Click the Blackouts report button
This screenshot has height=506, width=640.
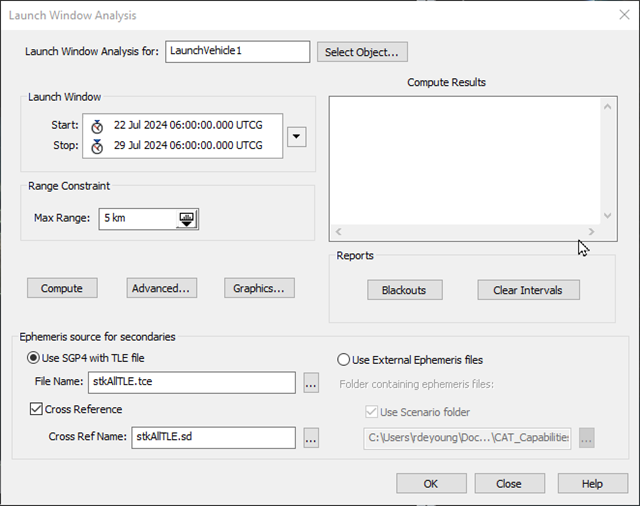point(403,290)
